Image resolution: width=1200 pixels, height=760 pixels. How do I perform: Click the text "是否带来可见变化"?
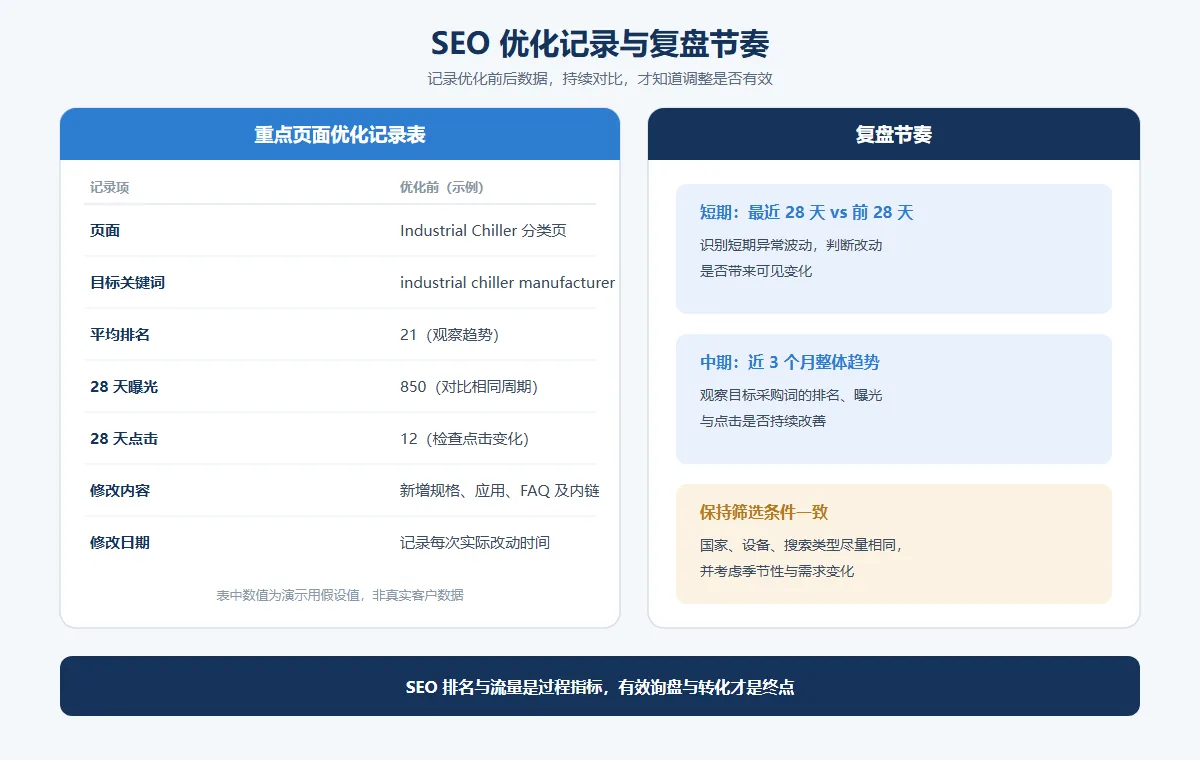[756, 271]
